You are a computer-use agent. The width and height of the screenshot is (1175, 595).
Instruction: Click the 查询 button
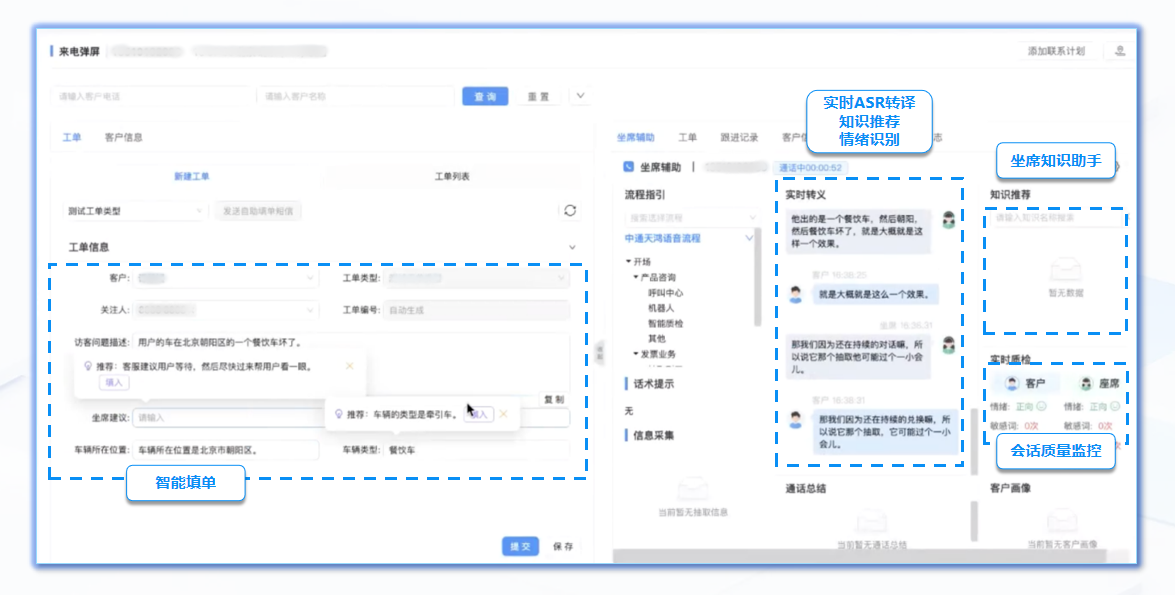[x=485, y=96]
